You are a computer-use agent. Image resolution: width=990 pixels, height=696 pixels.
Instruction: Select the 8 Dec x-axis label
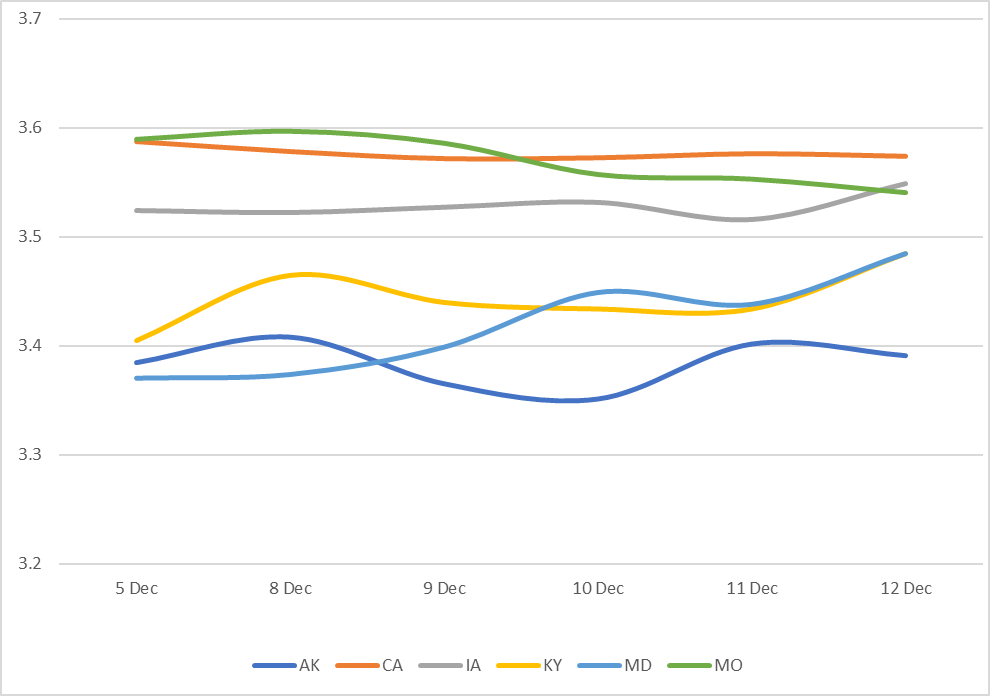290,588
